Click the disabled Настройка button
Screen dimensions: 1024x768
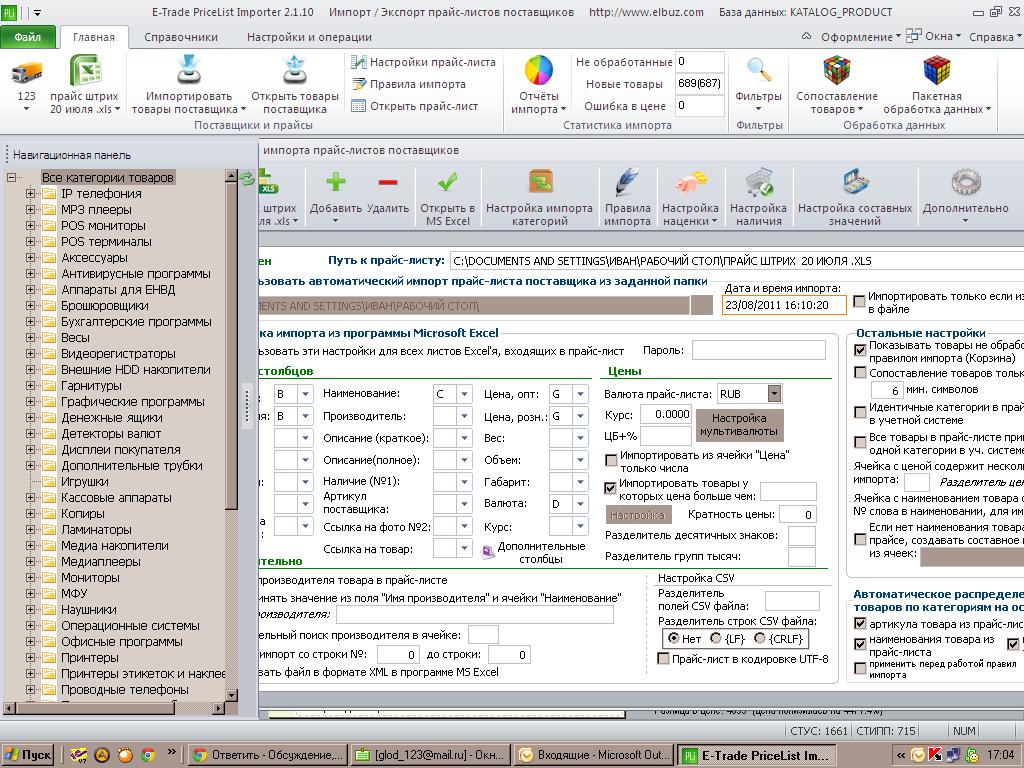tap(637, 515)
